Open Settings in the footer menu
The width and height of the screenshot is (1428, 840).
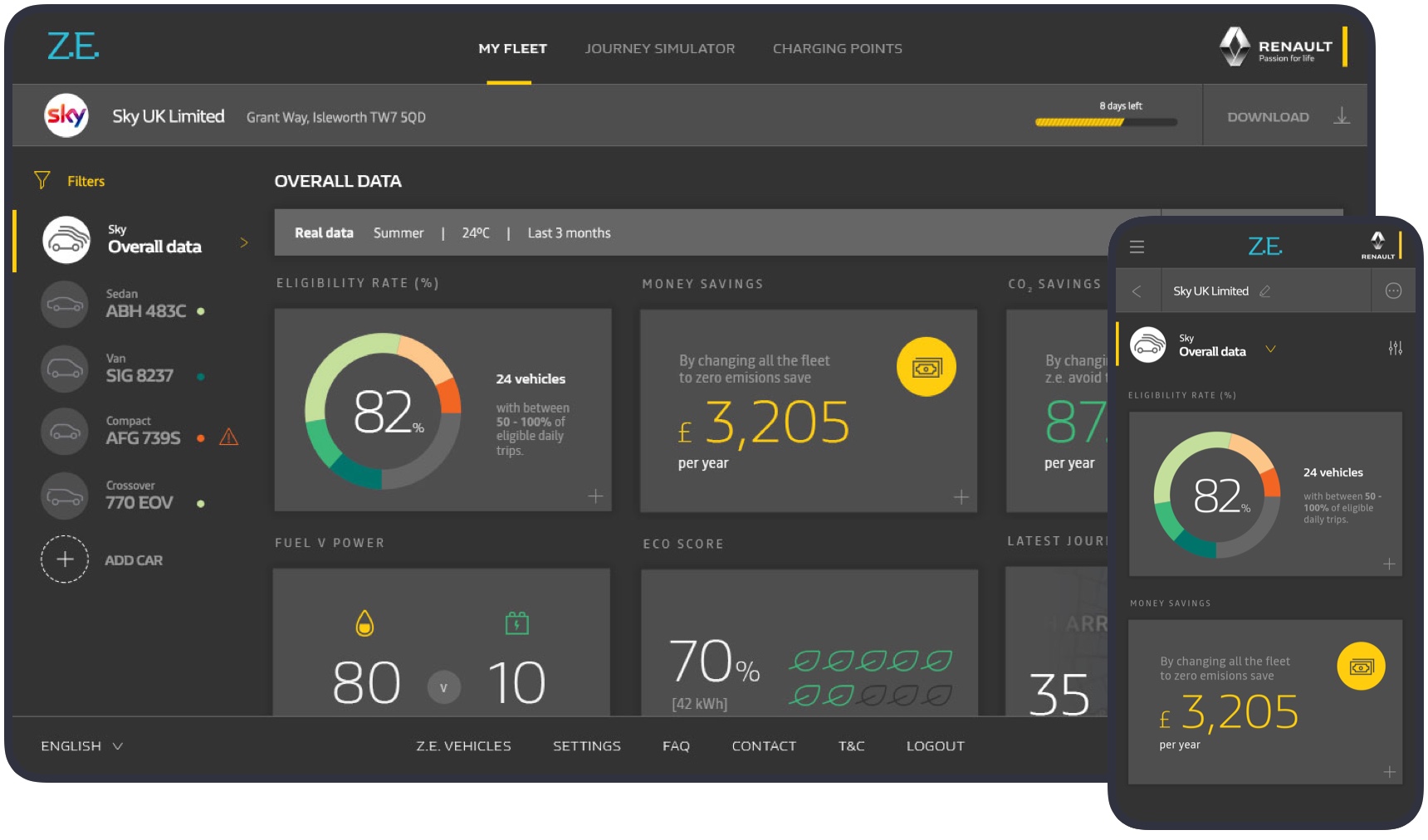(586, 746)
